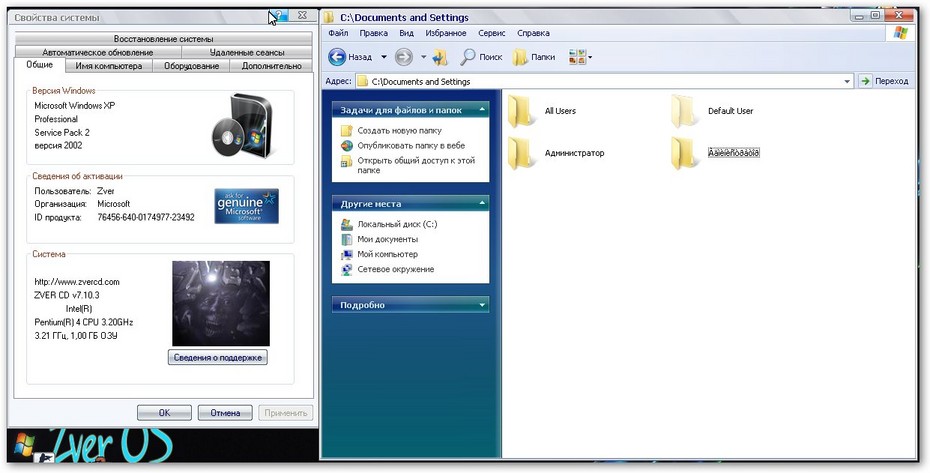This screenshot has width=930, height=473.
Task: Click the Windows flag logo in Explorer
Action: click(900, 33)
